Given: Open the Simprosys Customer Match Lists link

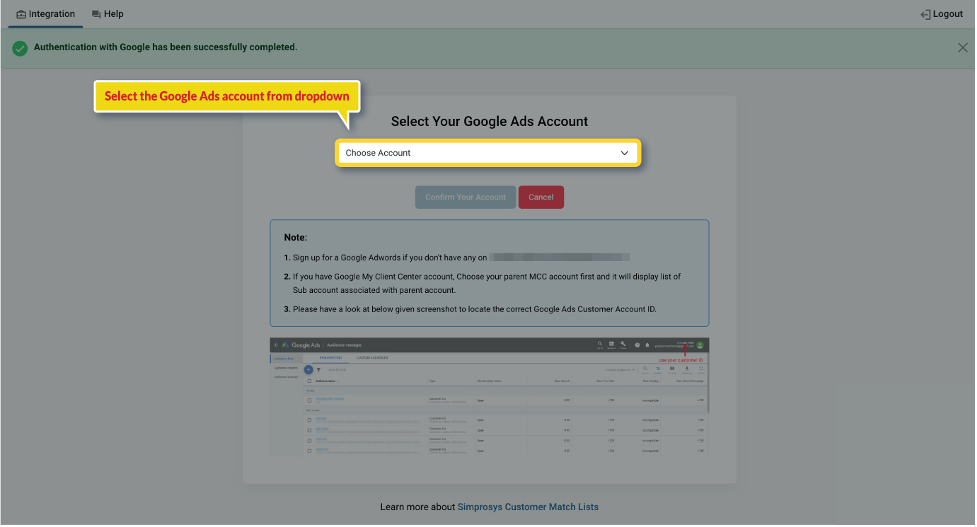Looking at the screenshot, I should coord(528,506).
